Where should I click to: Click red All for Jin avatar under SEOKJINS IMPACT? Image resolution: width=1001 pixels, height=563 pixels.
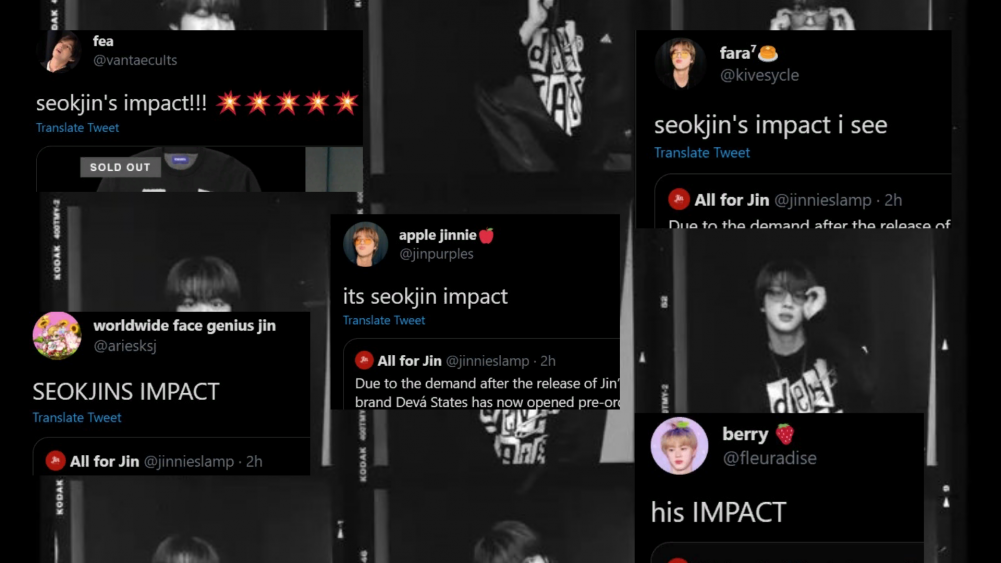coord(56,460)
